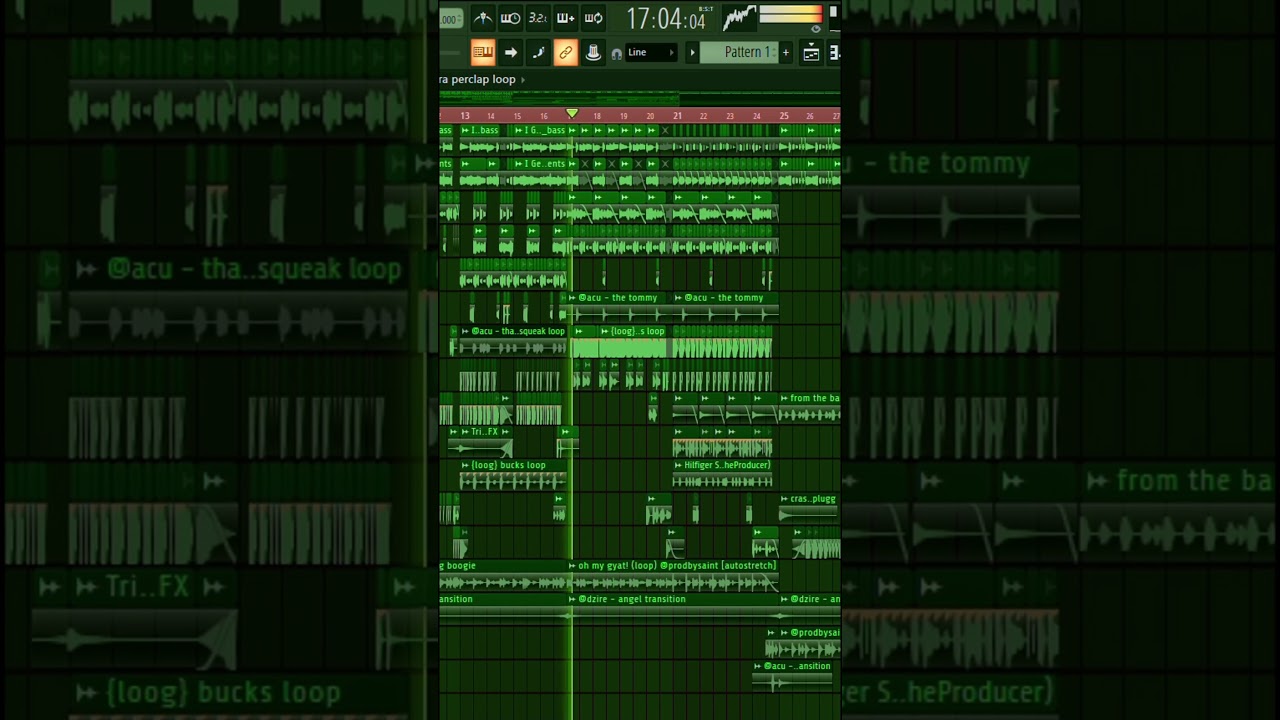Select 'oh my gyat! (loop)' clip
Screen dimensions: 1280x720
tap(673, 577)
